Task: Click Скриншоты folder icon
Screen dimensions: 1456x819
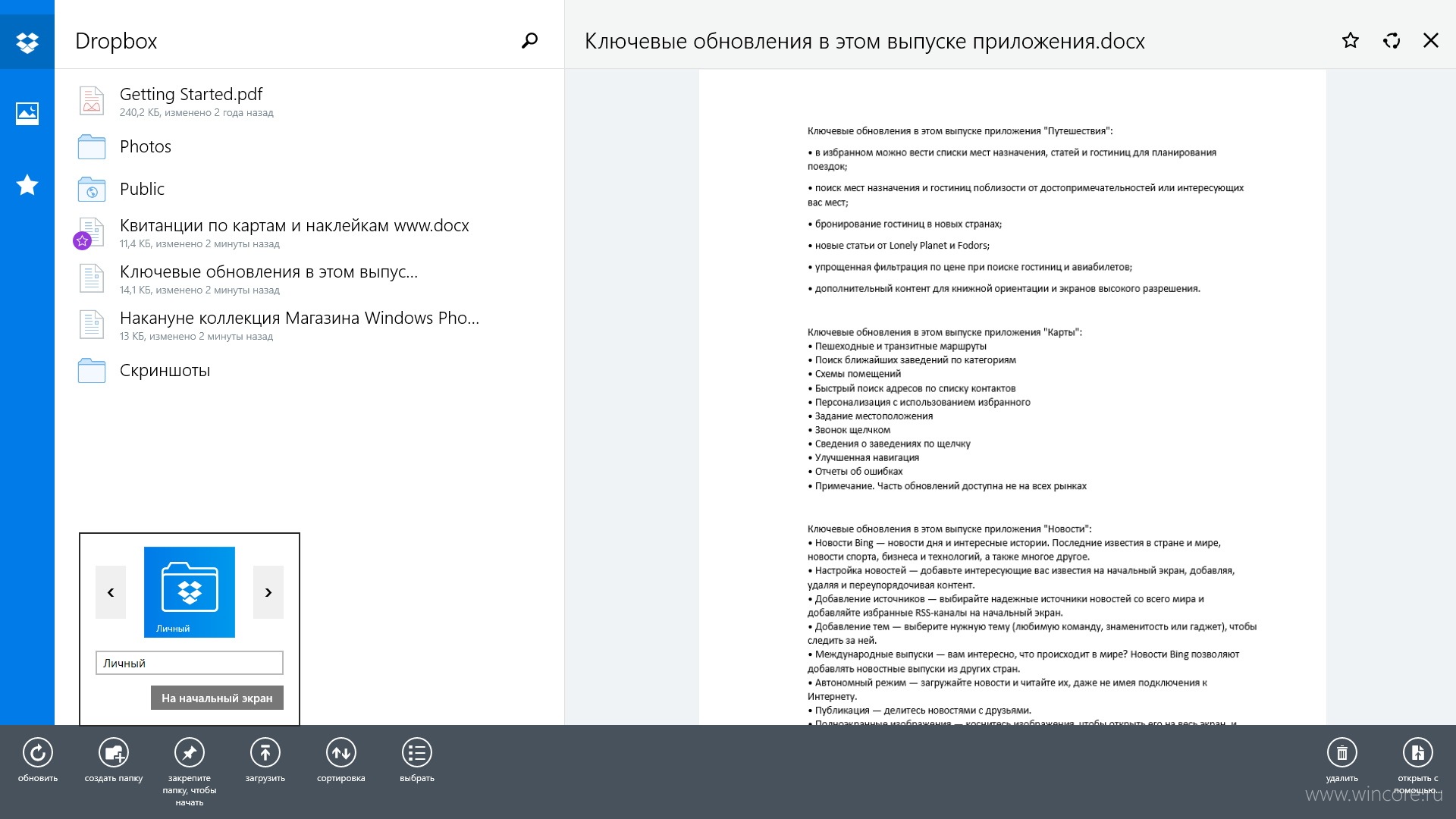Action: pyautogui.click(x=92, y=371)
